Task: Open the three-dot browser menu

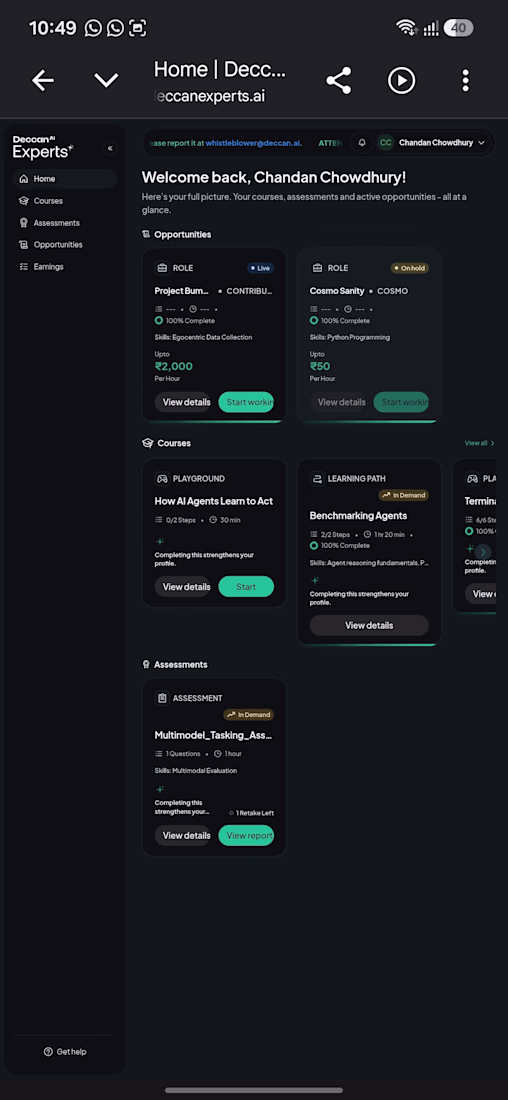Action: [x=464, y=81]
